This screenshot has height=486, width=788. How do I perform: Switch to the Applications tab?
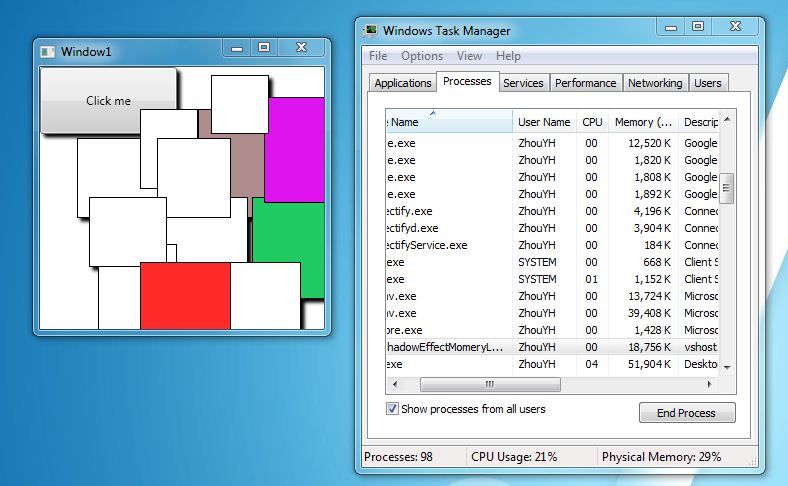point(403,83)
